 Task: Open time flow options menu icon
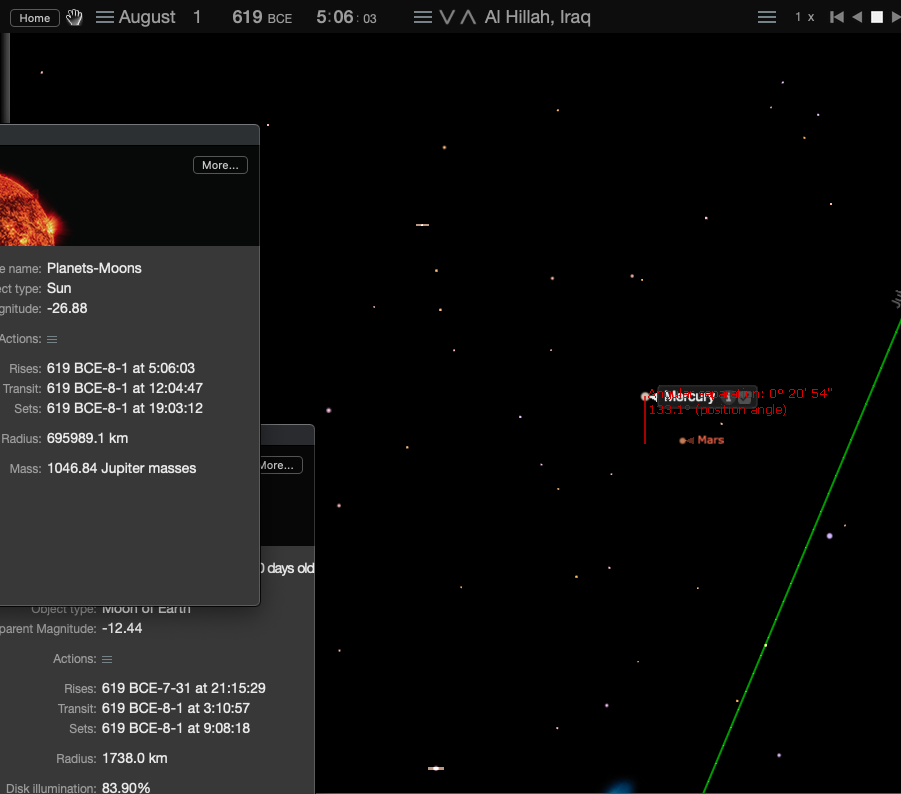(767, 17)
